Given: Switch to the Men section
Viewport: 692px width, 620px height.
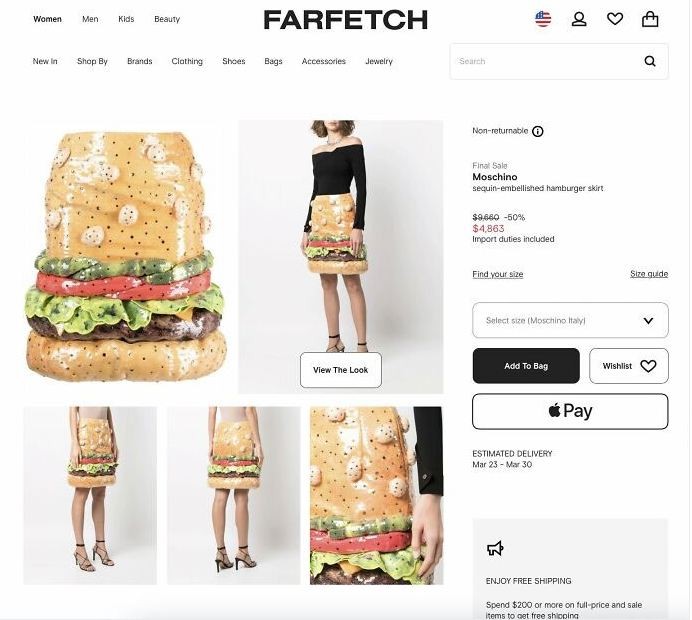Looking at the screenshot, I should [x=90, y=19].
